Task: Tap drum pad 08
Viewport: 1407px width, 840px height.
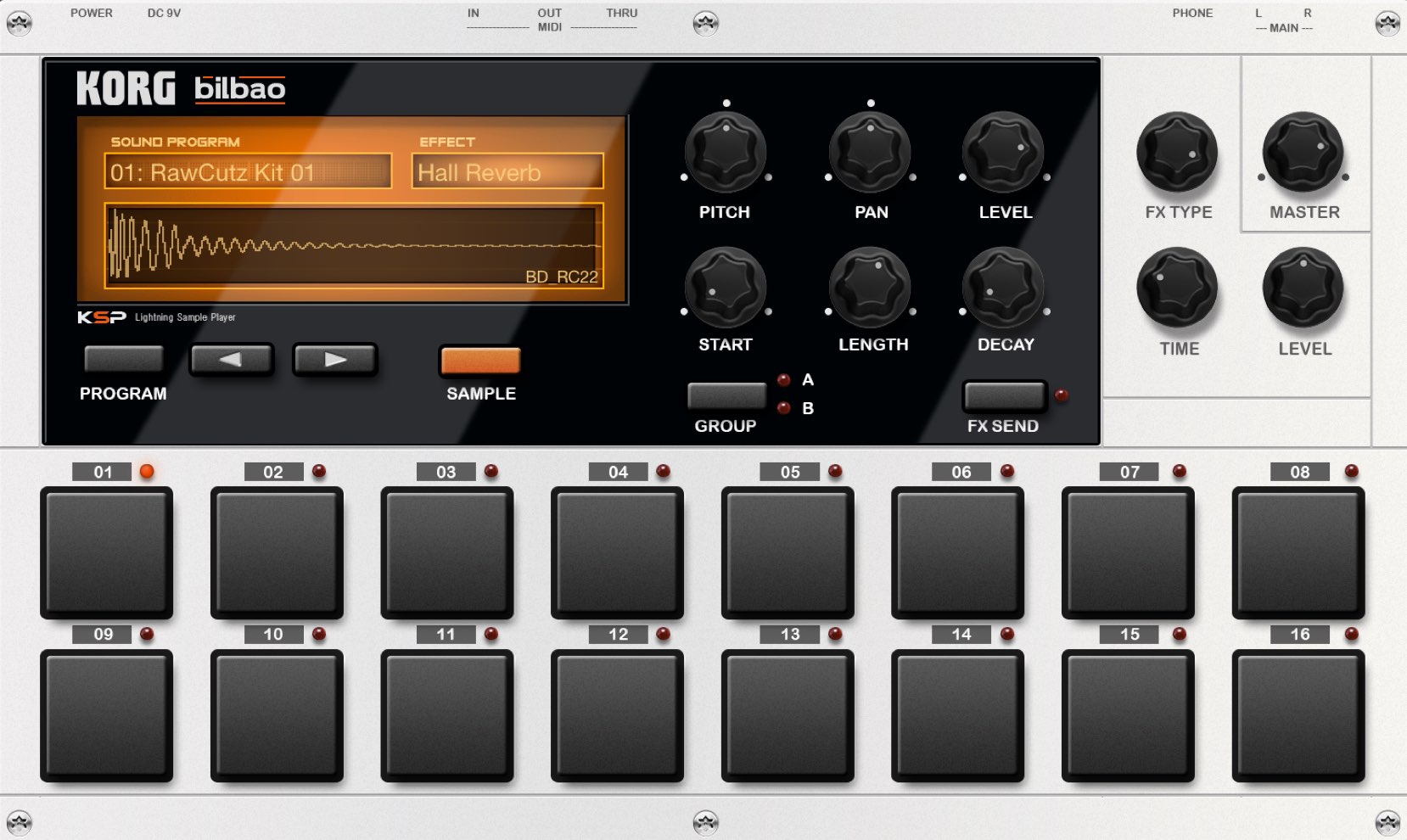Action: [1298, 552]
